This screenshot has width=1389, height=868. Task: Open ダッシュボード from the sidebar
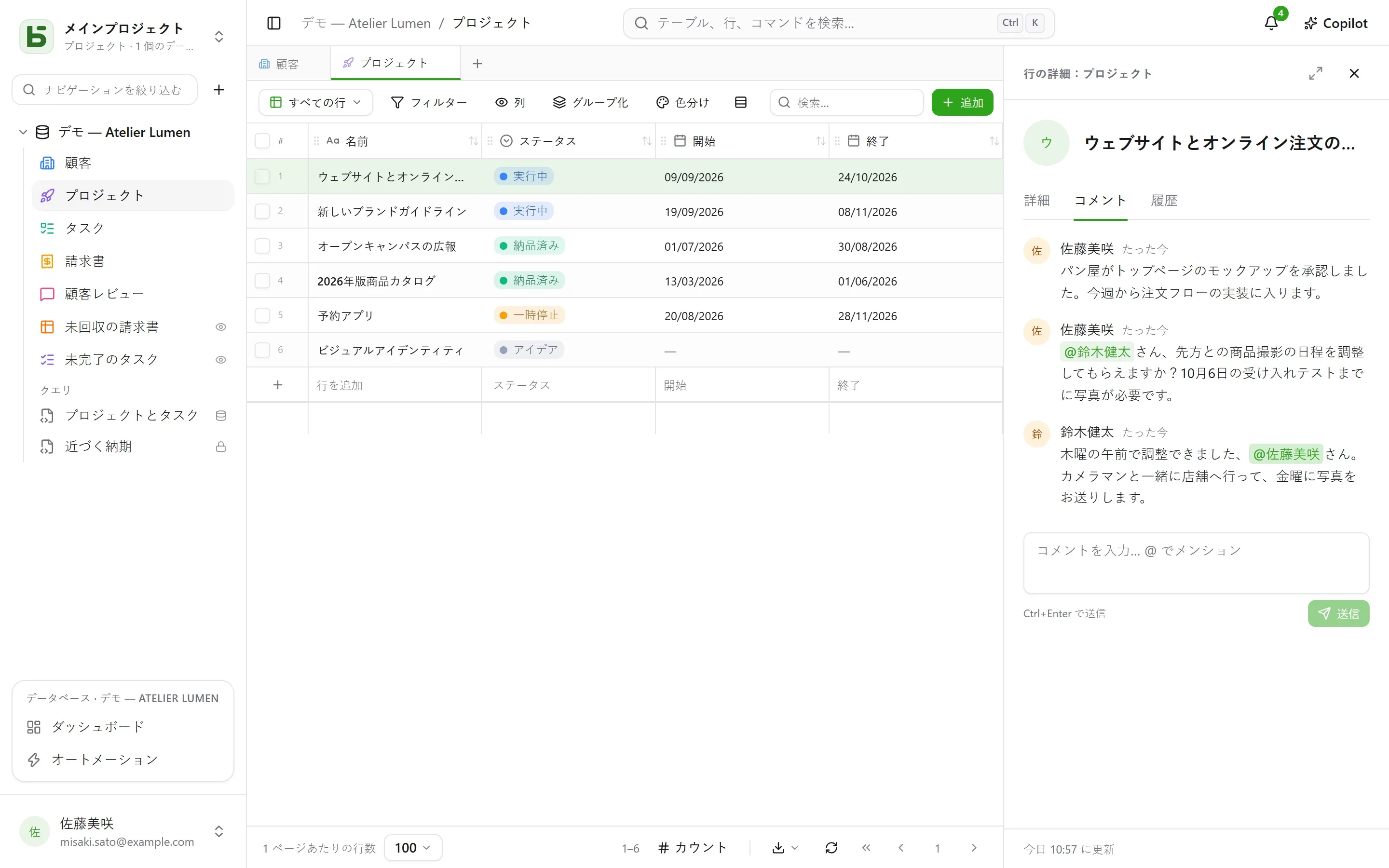(123, 727)
